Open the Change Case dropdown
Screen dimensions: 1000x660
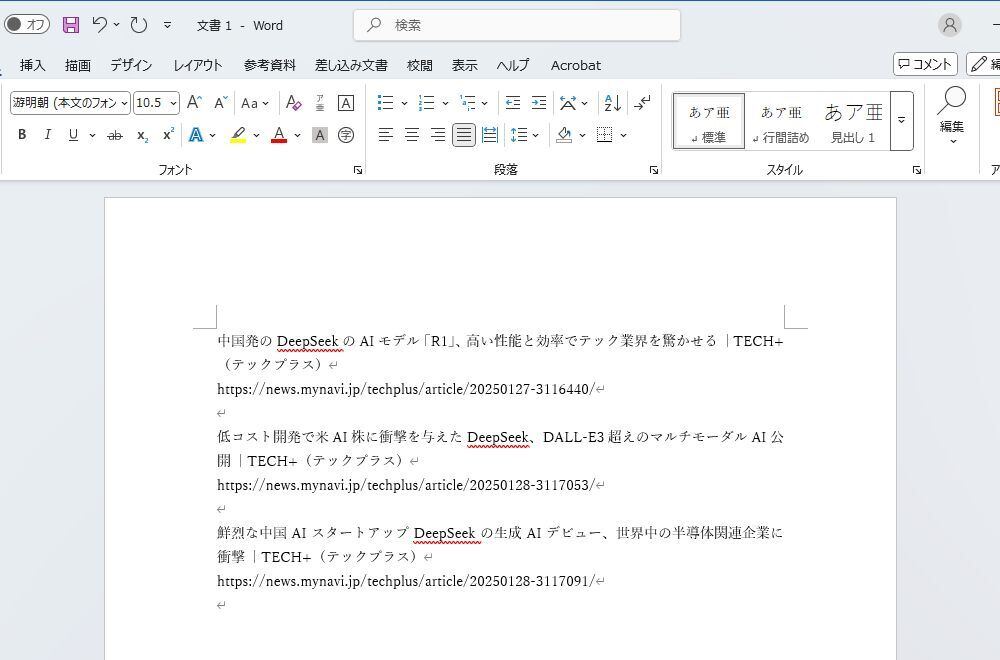[x=254, y=103]
